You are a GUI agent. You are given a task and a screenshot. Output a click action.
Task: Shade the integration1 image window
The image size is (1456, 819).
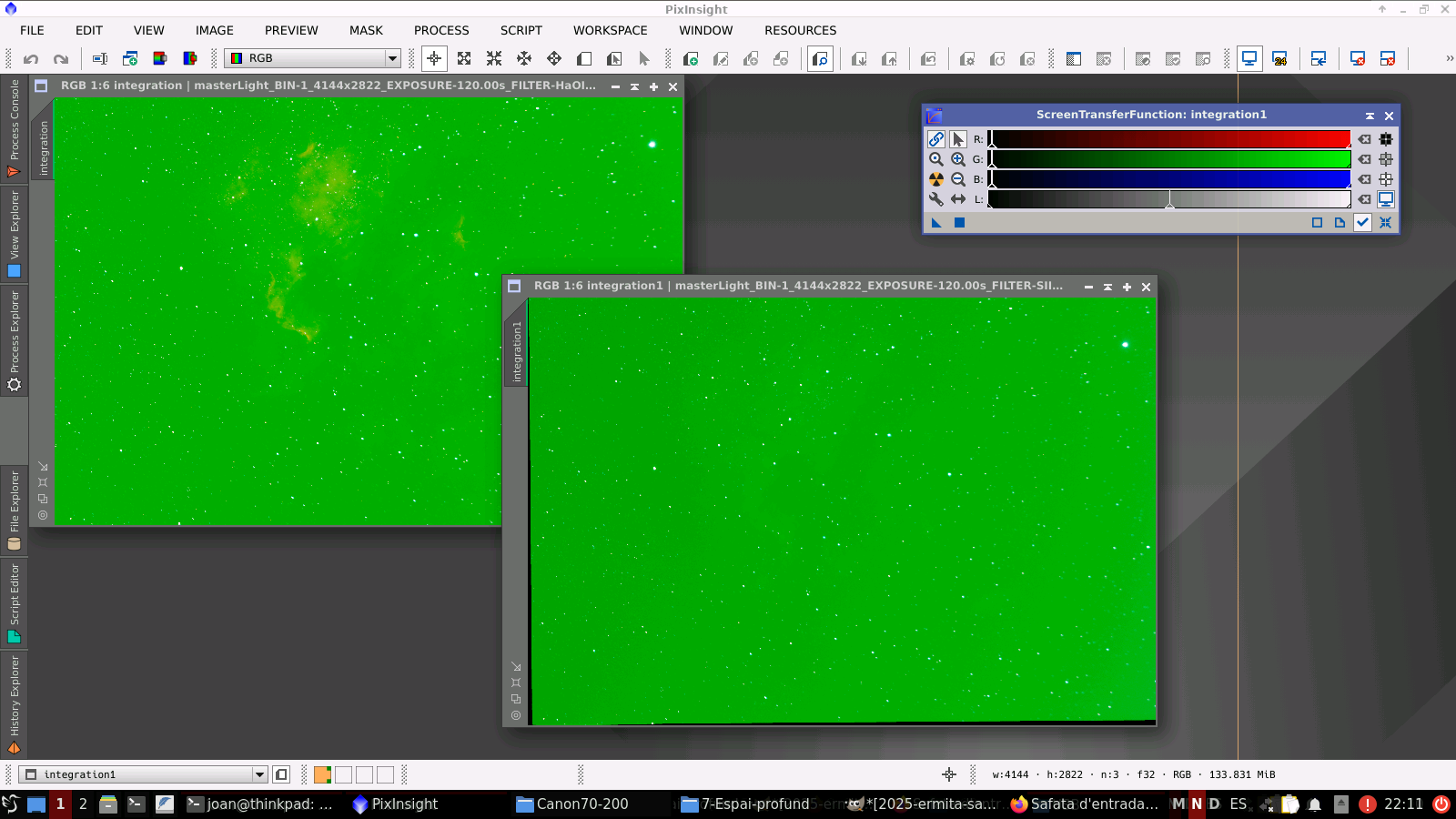pyautogui.click(x=1107, y=287)
